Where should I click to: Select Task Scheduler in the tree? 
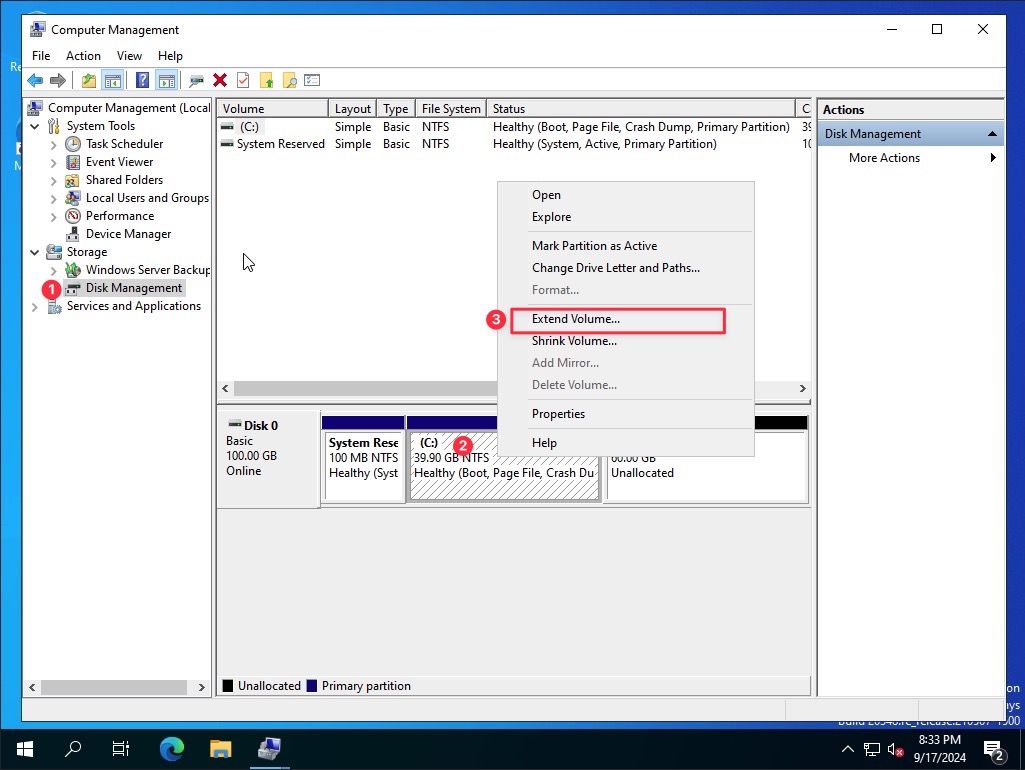[124, 144]
